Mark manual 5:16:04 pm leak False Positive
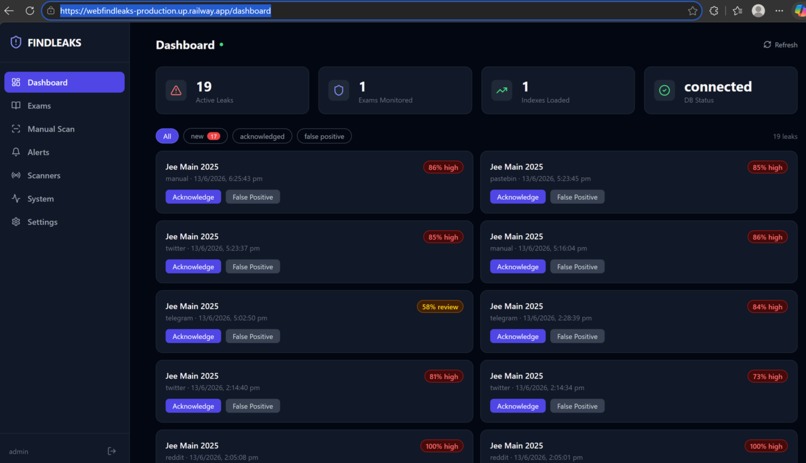 pos(577,267)
